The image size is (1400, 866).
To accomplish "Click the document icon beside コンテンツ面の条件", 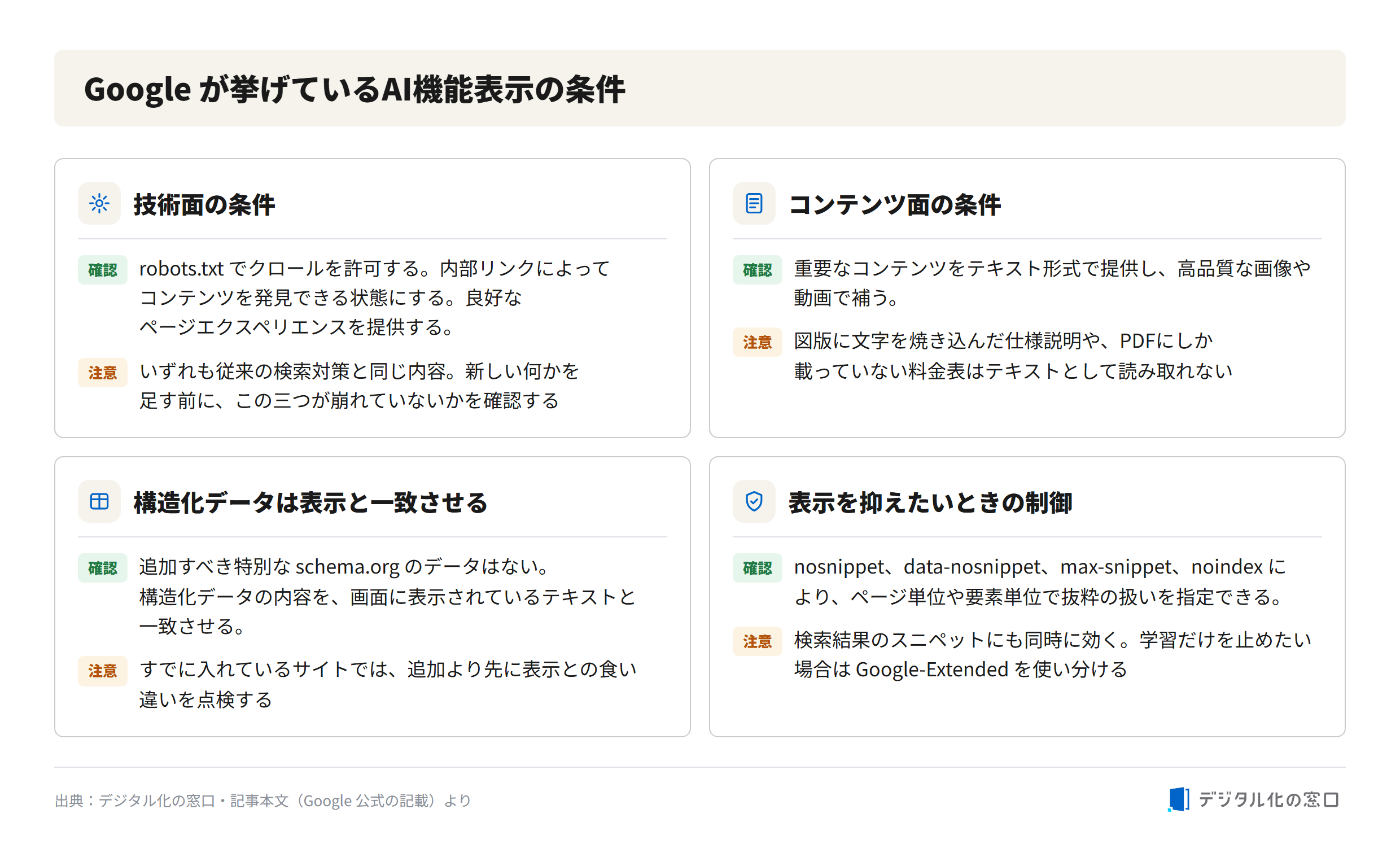I will (754, 203).
